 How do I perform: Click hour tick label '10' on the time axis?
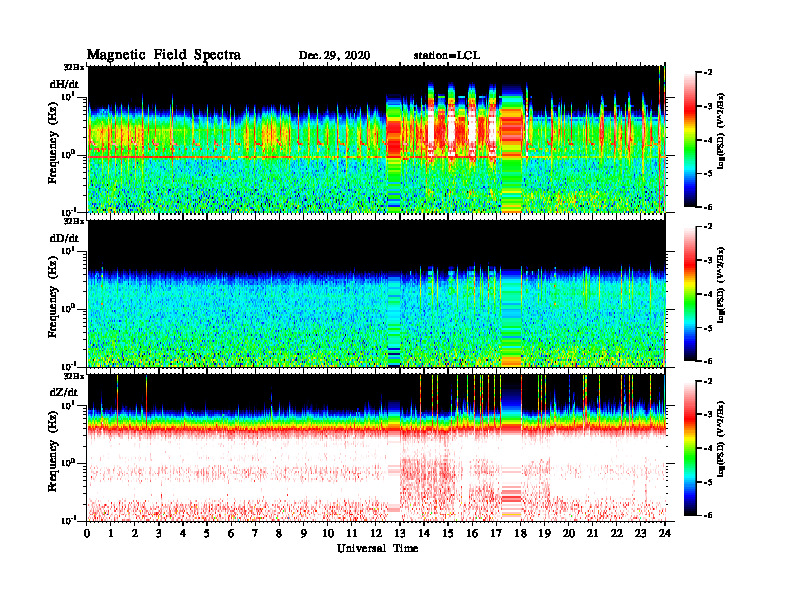coord(328,533)
